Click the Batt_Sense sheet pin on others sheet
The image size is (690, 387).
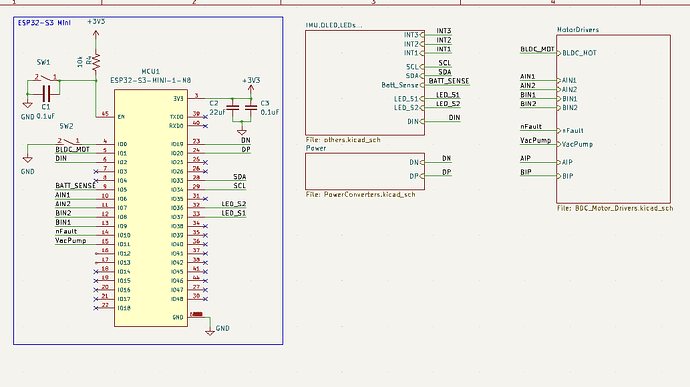tap(402, 85)
